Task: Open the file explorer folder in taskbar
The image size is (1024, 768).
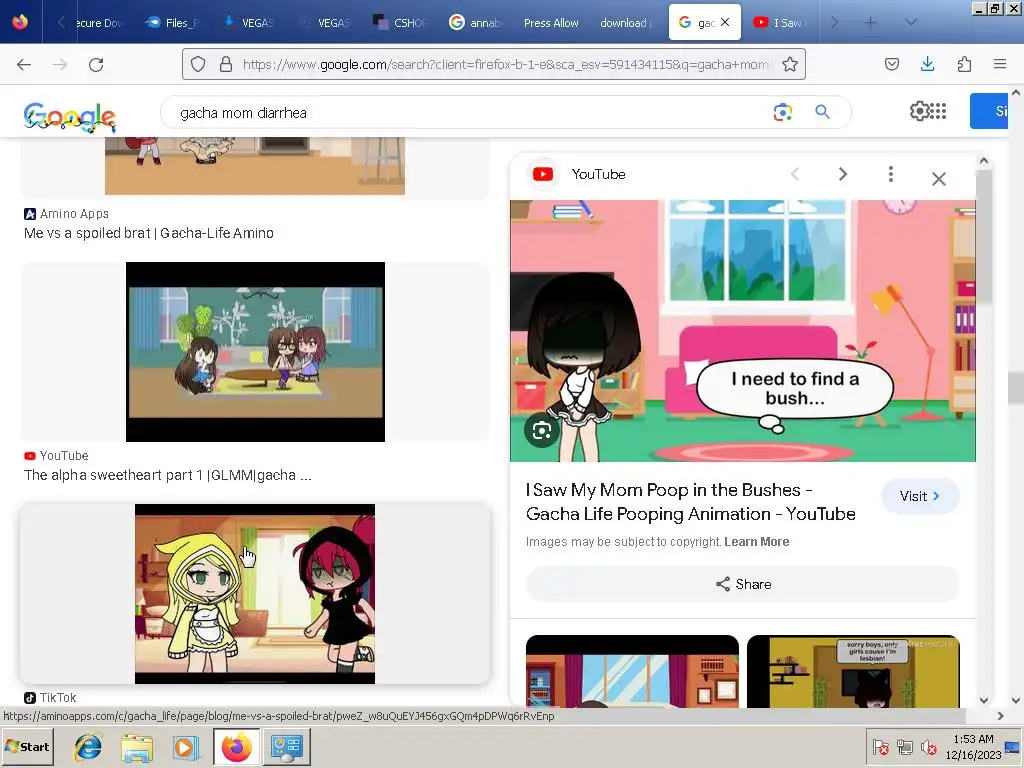Action: pos(137,748)
